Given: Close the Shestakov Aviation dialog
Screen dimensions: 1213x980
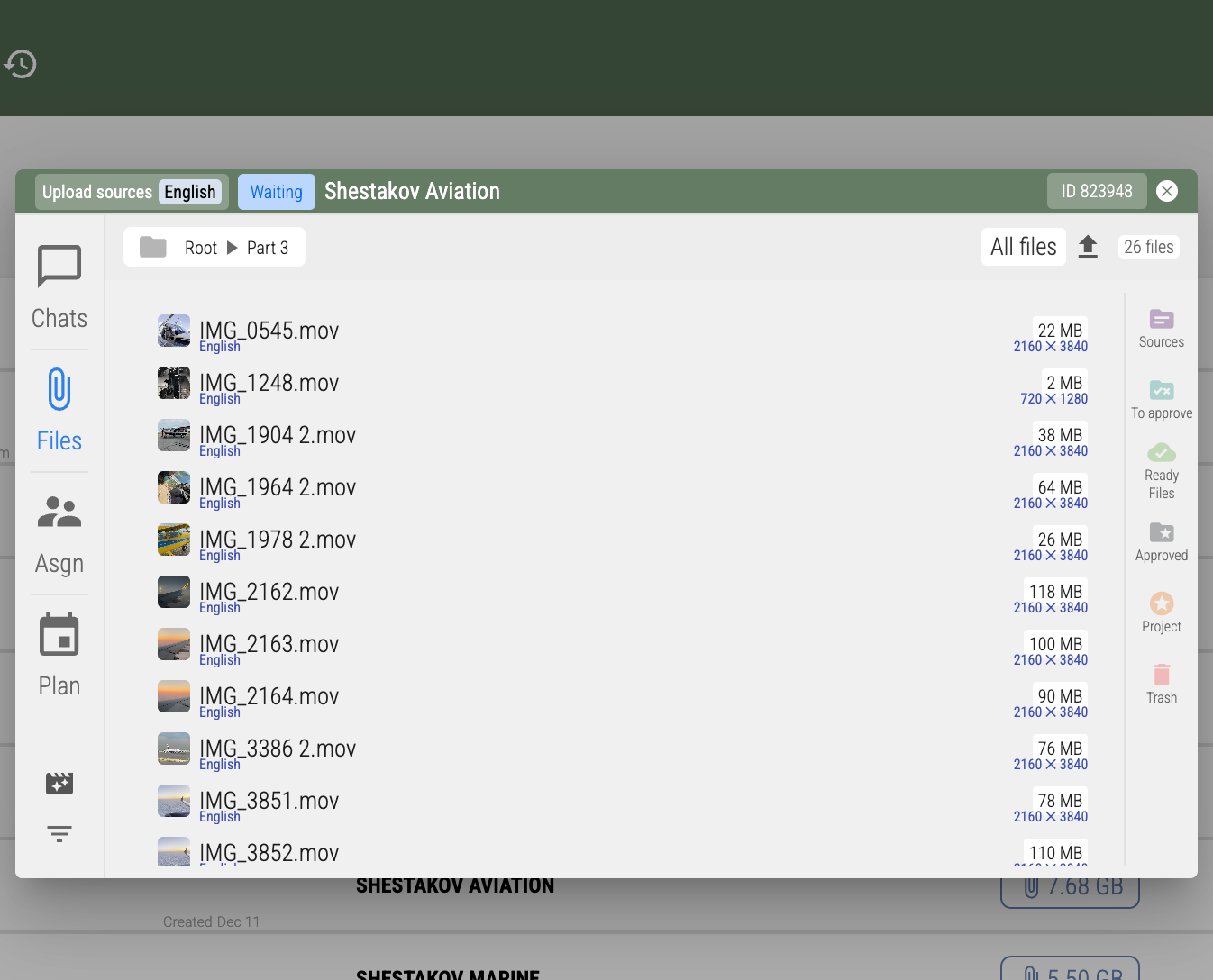Looking at the screenshot, I should [x=1166, y=191].
